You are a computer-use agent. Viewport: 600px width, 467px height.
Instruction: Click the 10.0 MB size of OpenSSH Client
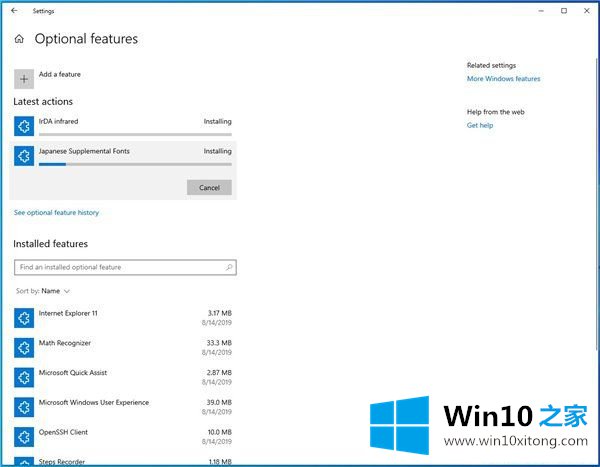(220, 432)
